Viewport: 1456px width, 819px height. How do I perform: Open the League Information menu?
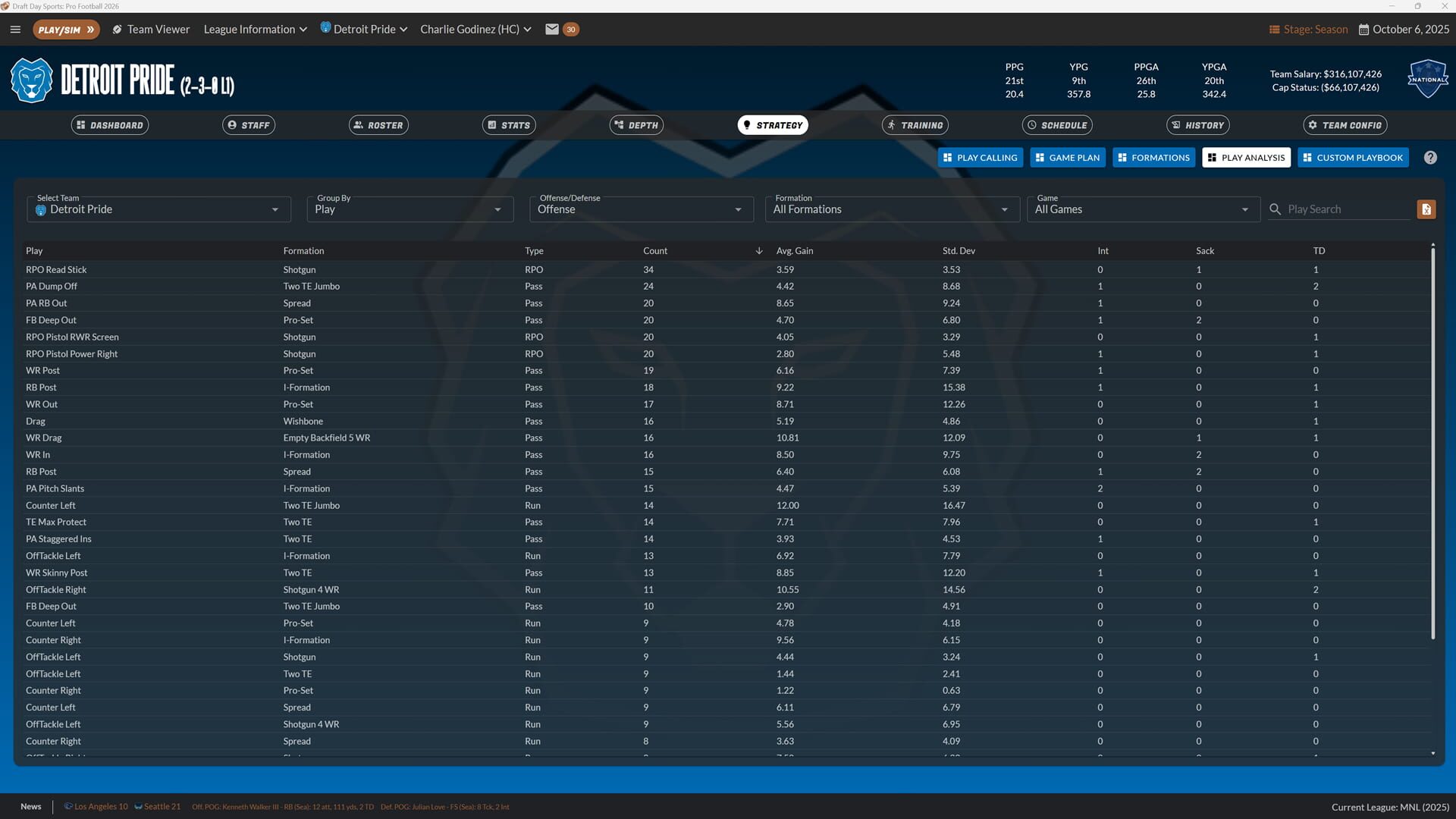pyautogui.click(x=254, y=29)
